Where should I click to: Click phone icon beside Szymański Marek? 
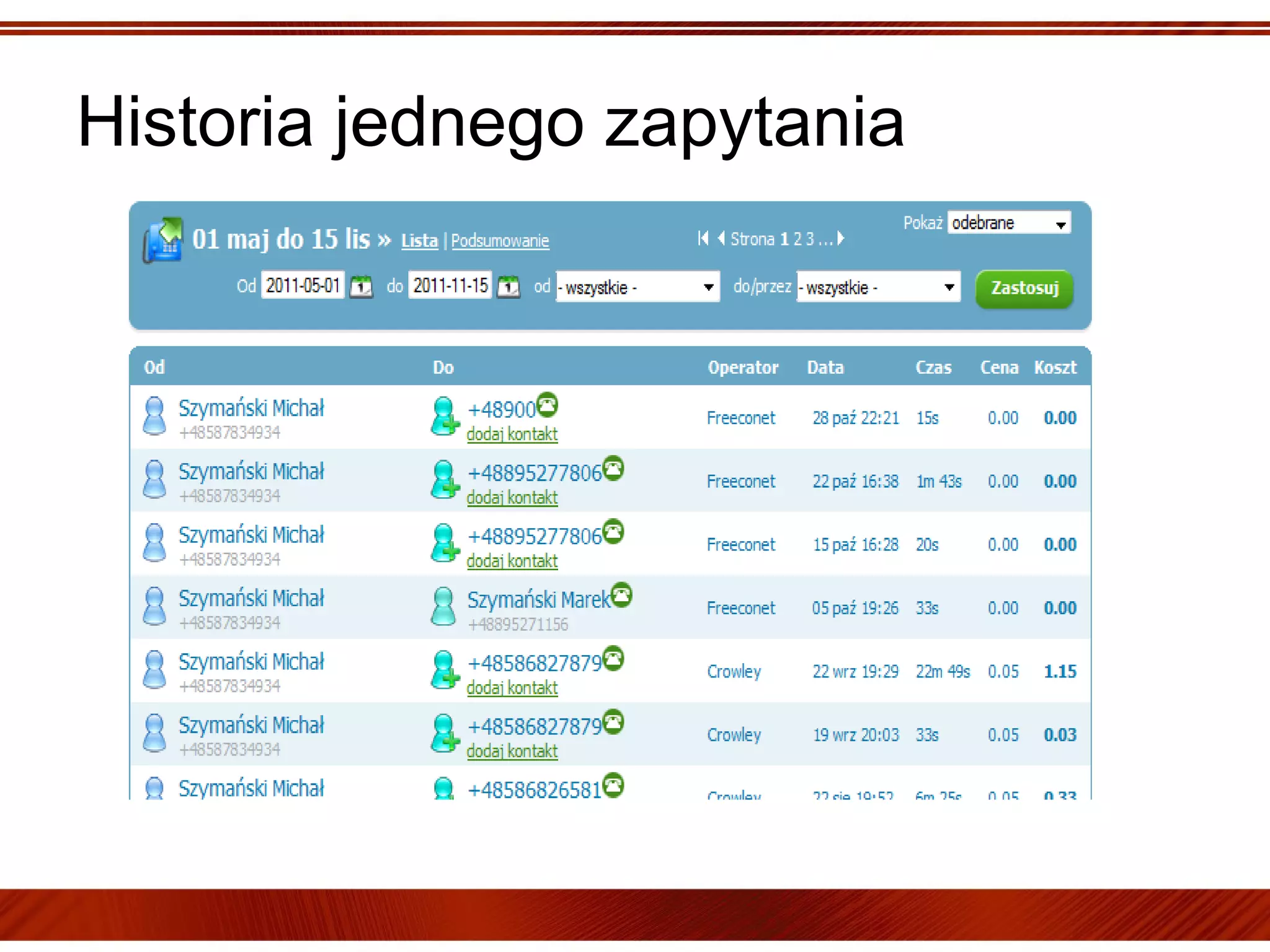click(x=621, y=596)
